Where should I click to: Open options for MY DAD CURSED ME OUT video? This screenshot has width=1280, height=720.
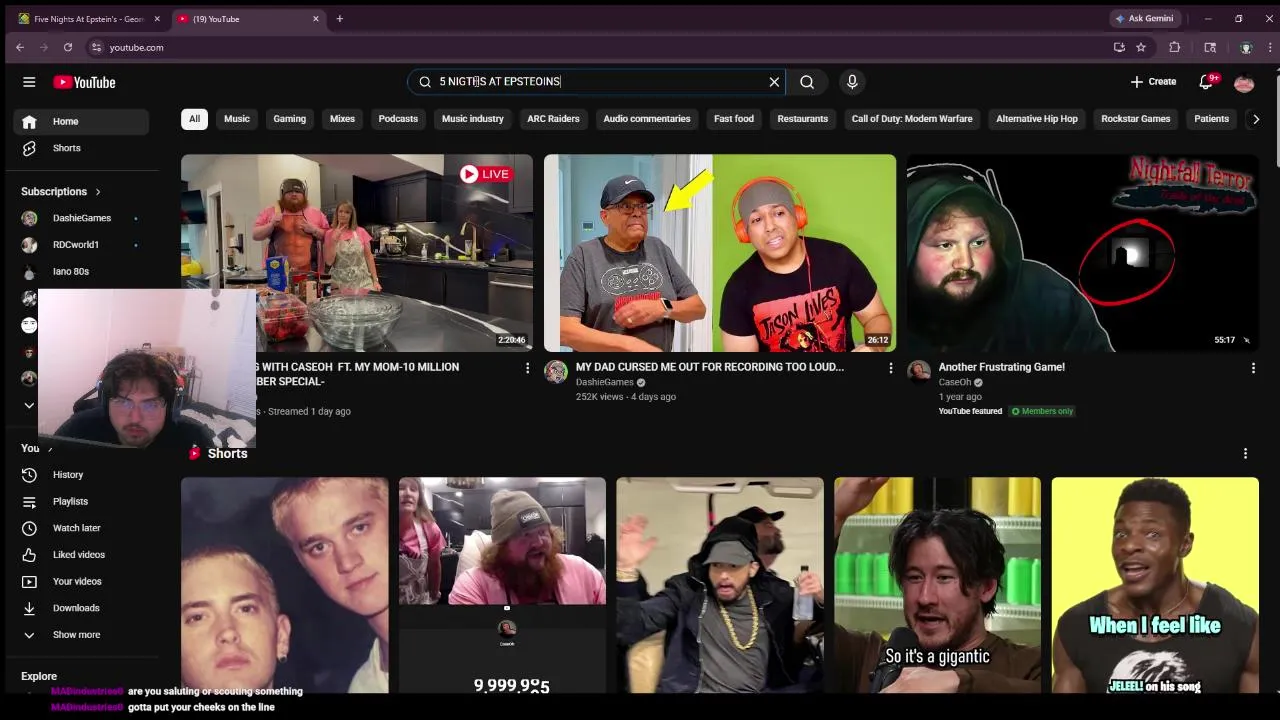coord(891,368)
